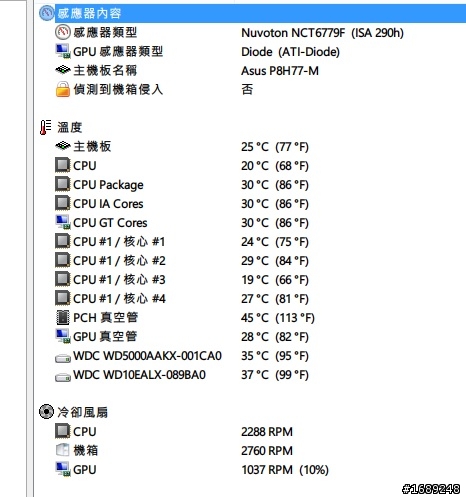Select the GPU 感應器類型 label
Image resolution: width=466 pixels, height=497 pixels.
pos(118,51)
